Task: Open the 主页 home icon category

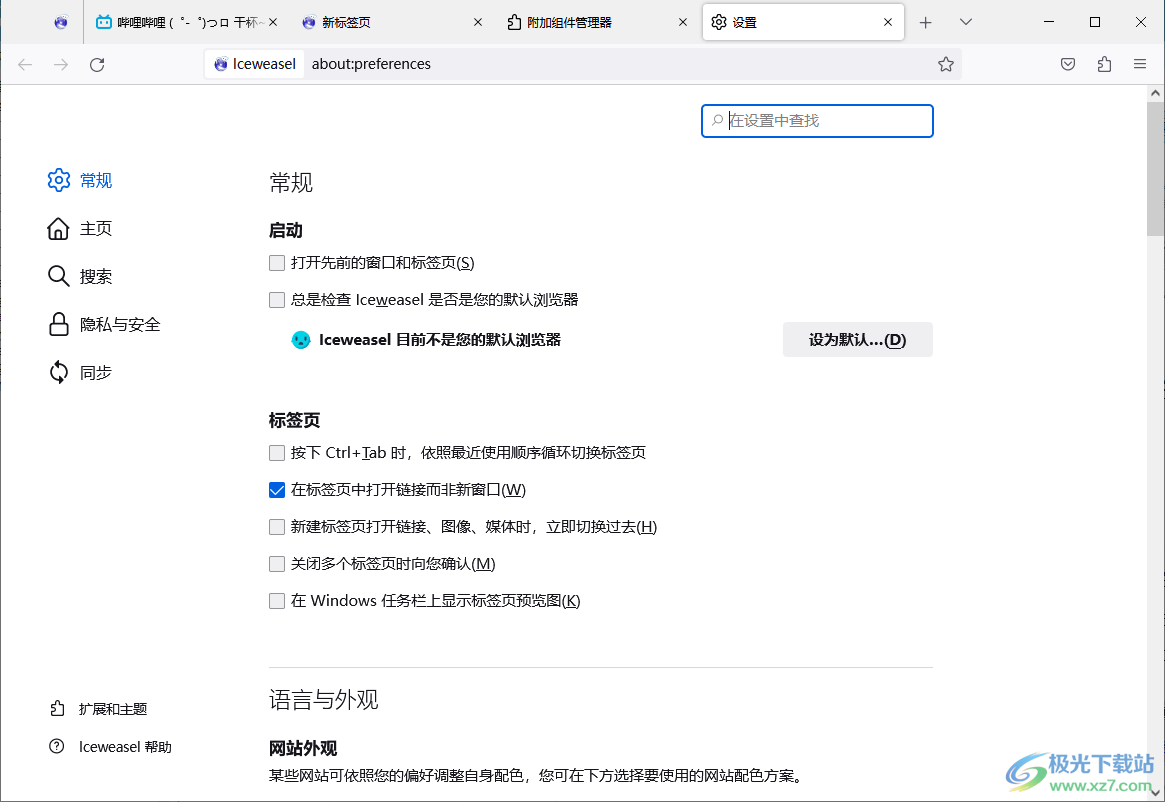Action: pyautogui.click(x=58, y=228)
